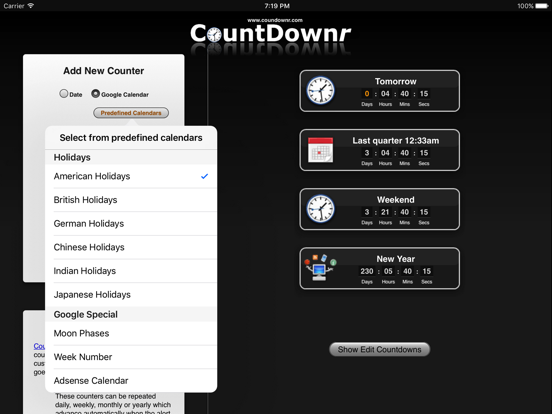Viewport: 552px width, 414px height.
Task: Click the 21 hours value on Weekend
Action: (385, 212)
